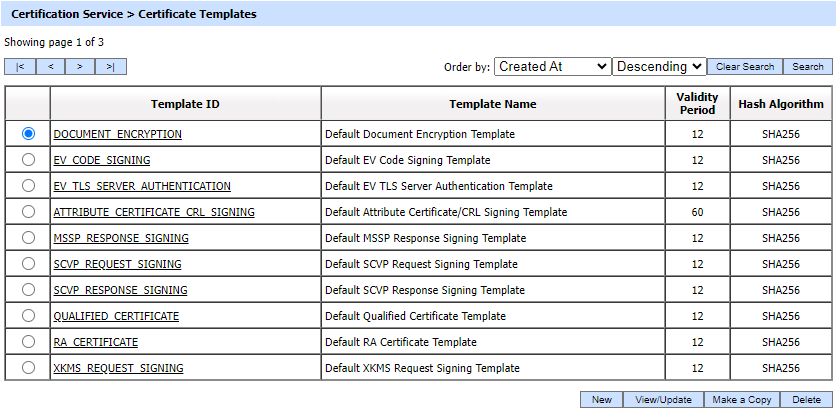Select the EV_CODE_SIGNING template radio button
837x413 pixels.
28,159
